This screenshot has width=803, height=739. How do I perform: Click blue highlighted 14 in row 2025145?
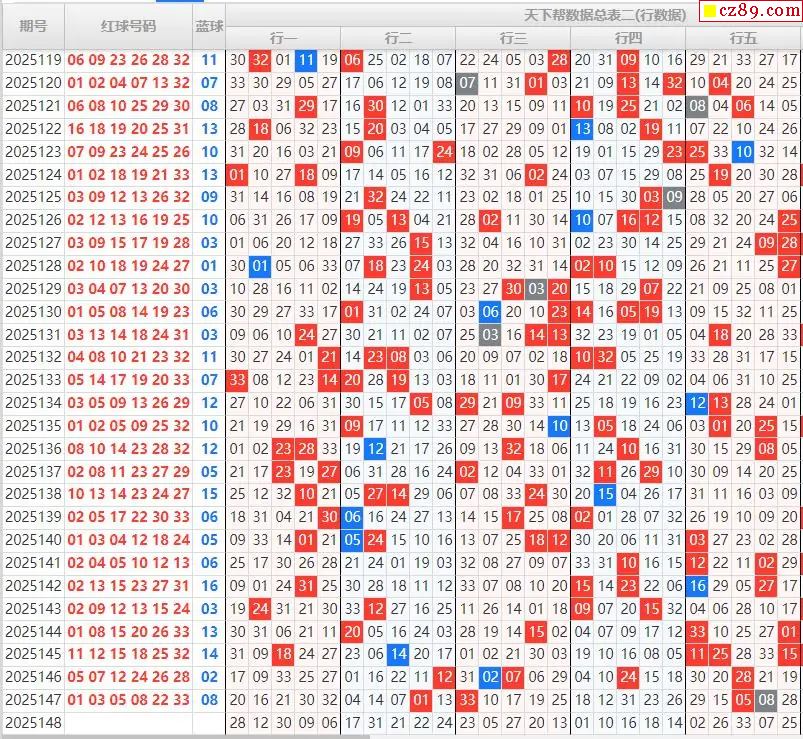[x=398, y=654]
